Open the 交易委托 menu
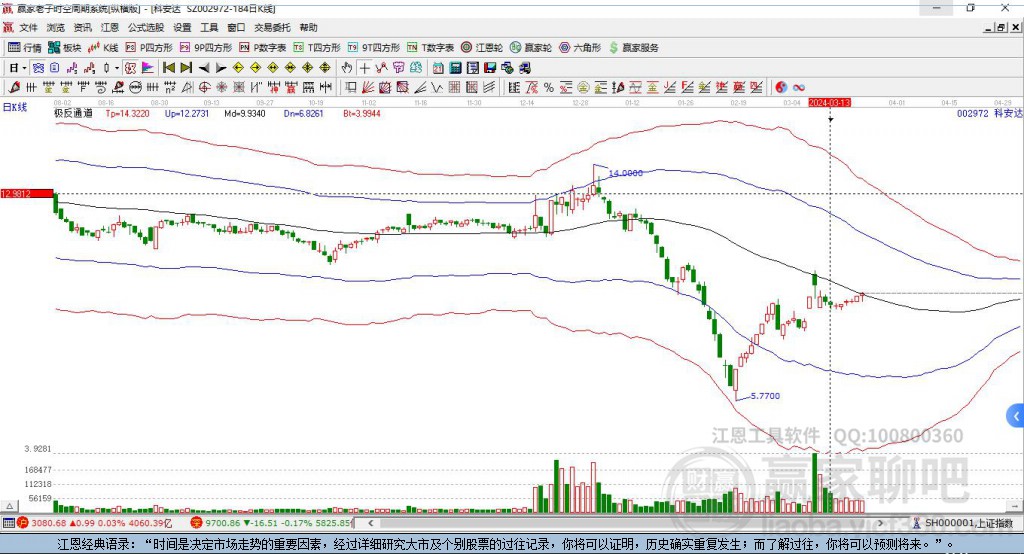 [x=272, y=27]
